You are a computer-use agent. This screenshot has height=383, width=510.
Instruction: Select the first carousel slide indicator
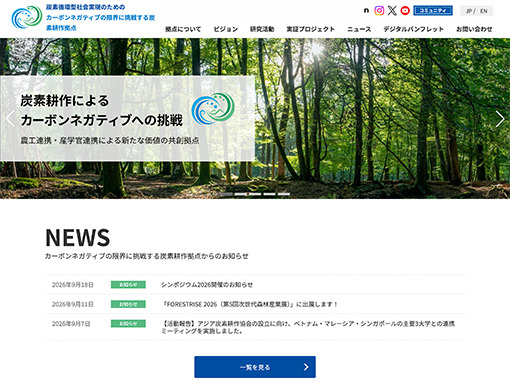coord(227,194)
